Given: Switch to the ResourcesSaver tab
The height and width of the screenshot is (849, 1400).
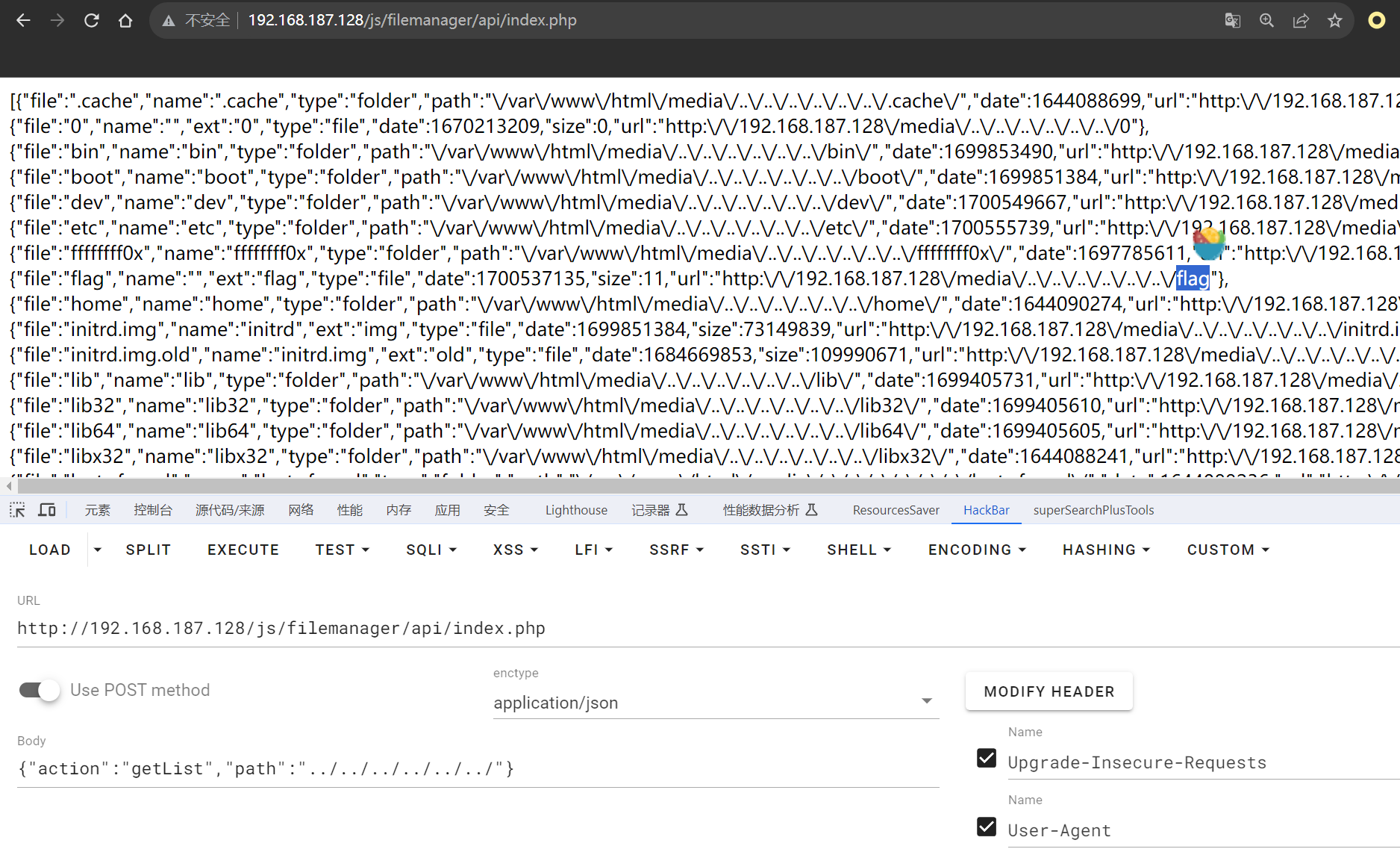Looking at the screenshot, I should point(896,510).
